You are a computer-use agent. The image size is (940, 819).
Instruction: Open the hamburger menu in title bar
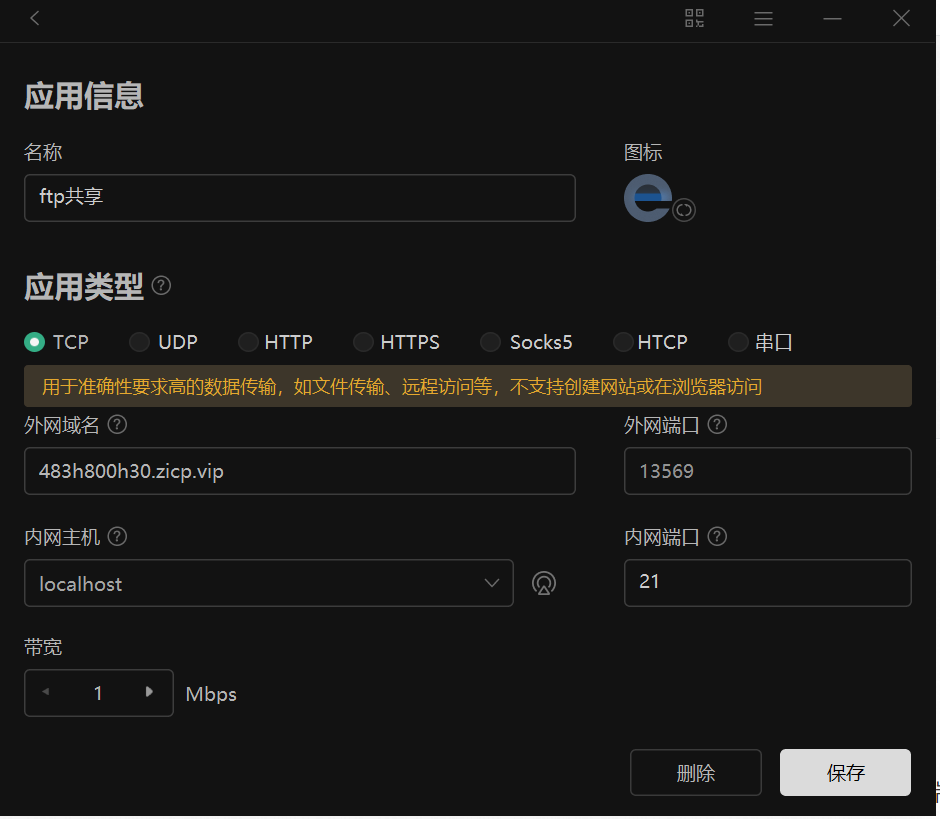763,18
